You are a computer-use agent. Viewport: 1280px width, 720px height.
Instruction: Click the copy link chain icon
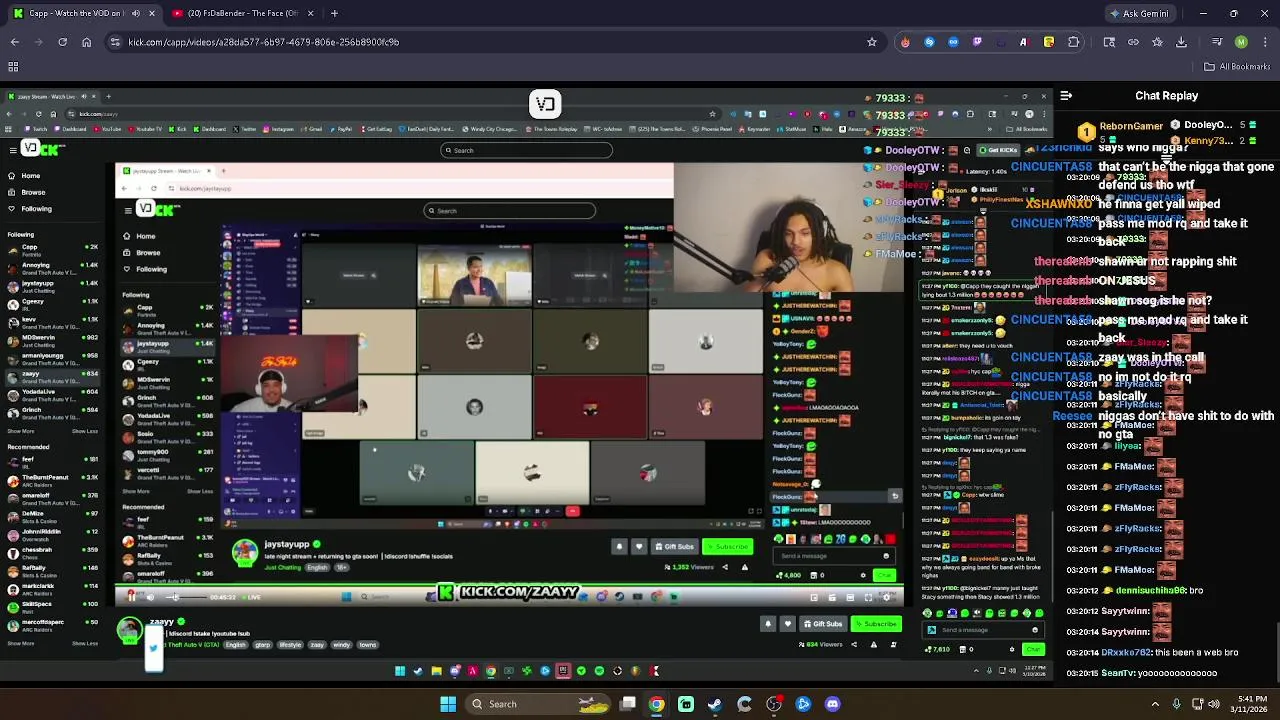[x=1133, y=42]
